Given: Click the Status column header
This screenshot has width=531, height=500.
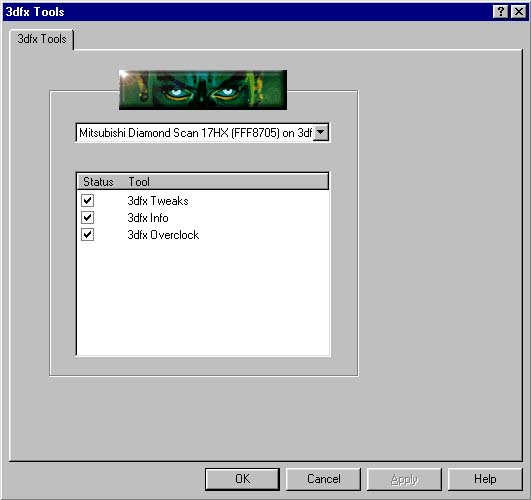Looking at the screenshot, I should pyautogui.click(x=98, y=182).
